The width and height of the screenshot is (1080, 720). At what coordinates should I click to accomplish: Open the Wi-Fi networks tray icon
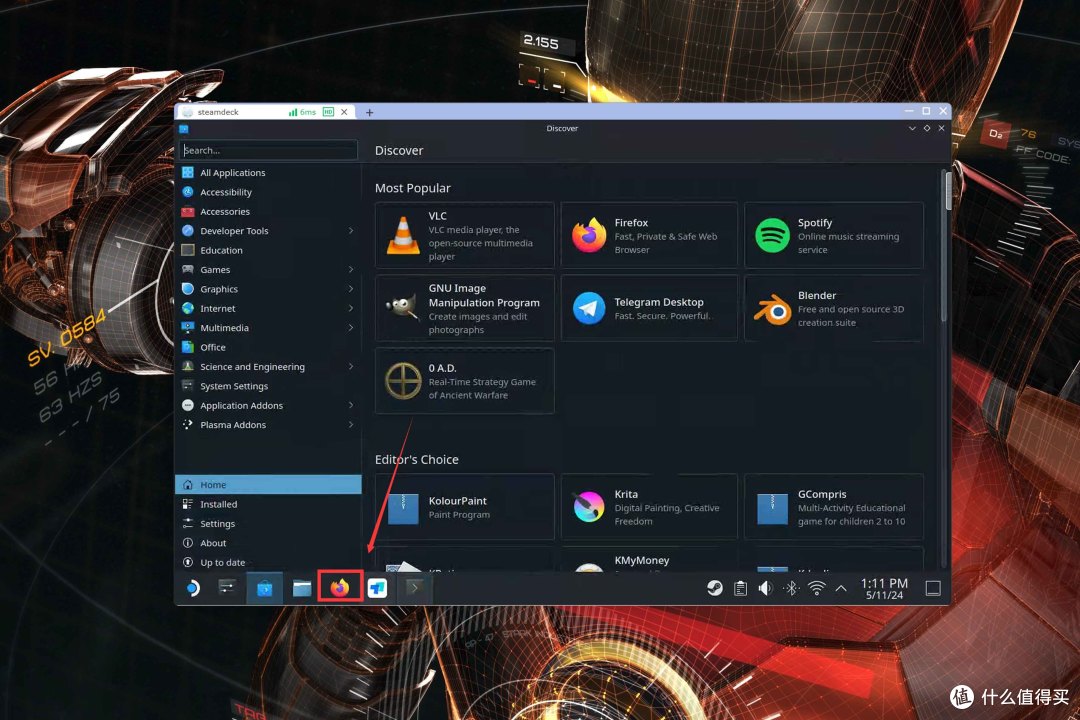[x=816, y=588]
